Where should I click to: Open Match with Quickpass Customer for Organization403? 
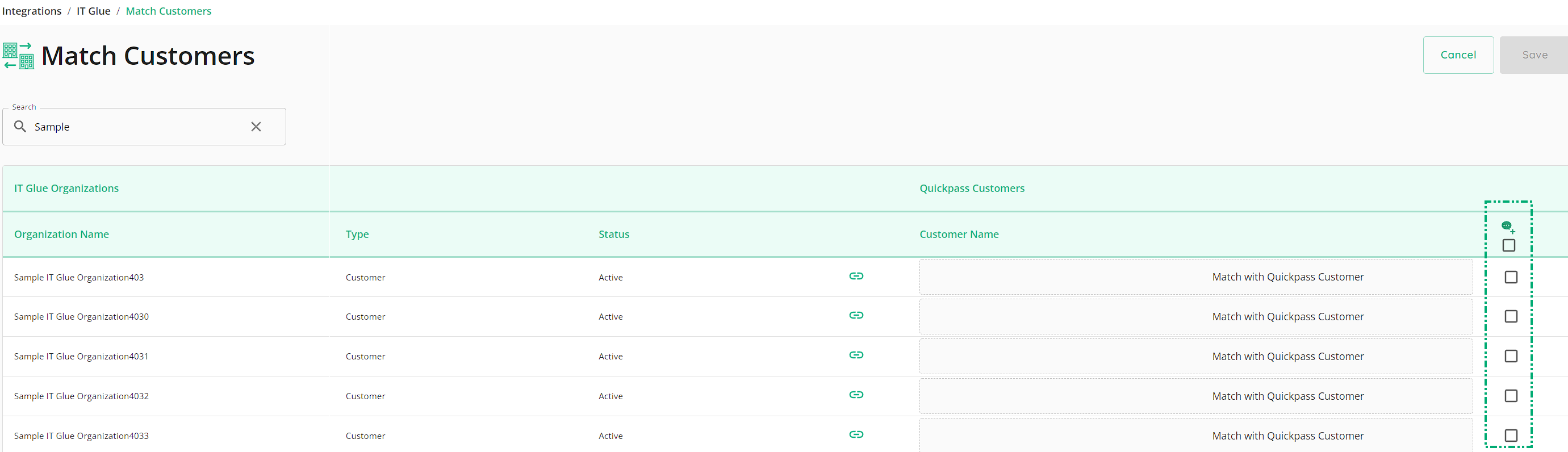click(x=1196, y=277)
